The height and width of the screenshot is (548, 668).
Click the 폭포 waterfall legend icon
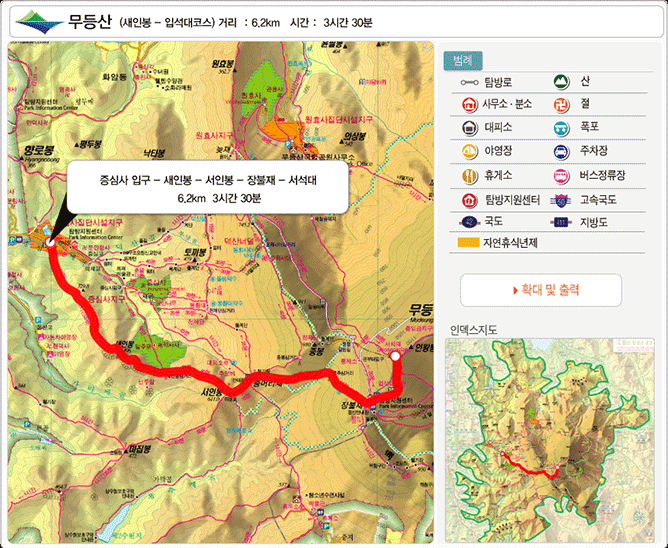(561, 128)
